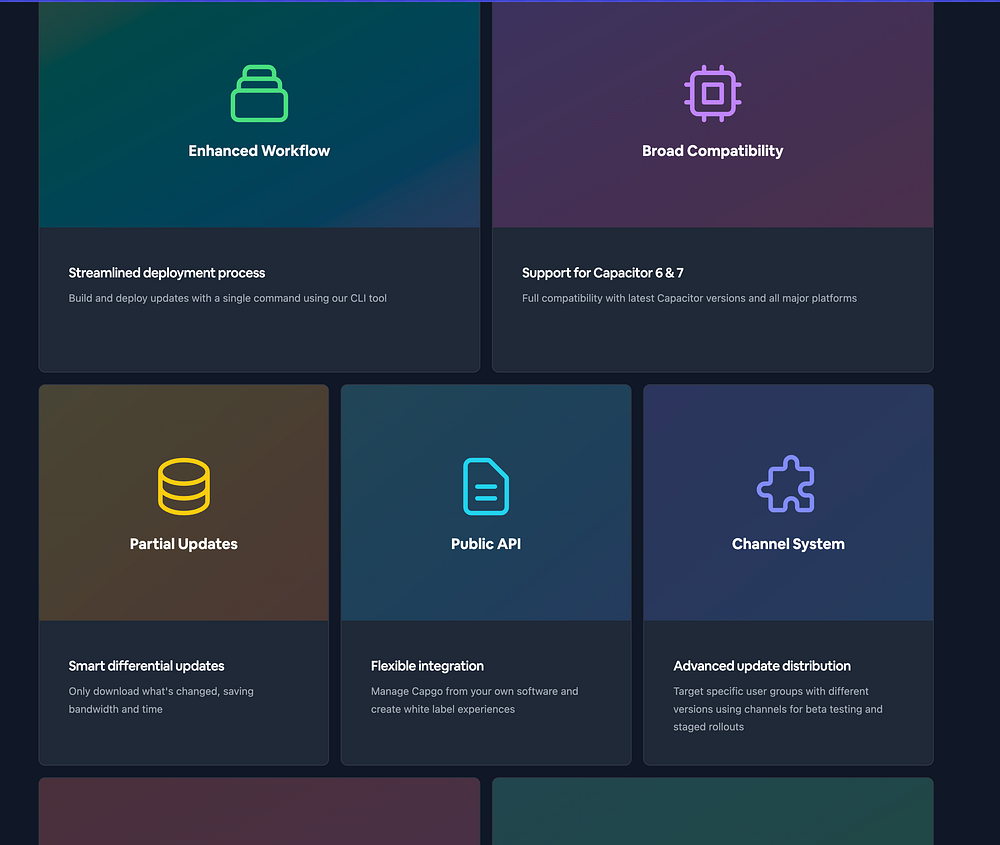Image resolution: width=1000 pixels, height=845 pixels.
Task: Click 'Flexible integration' subtitle
Action: (x=427, y=666)
